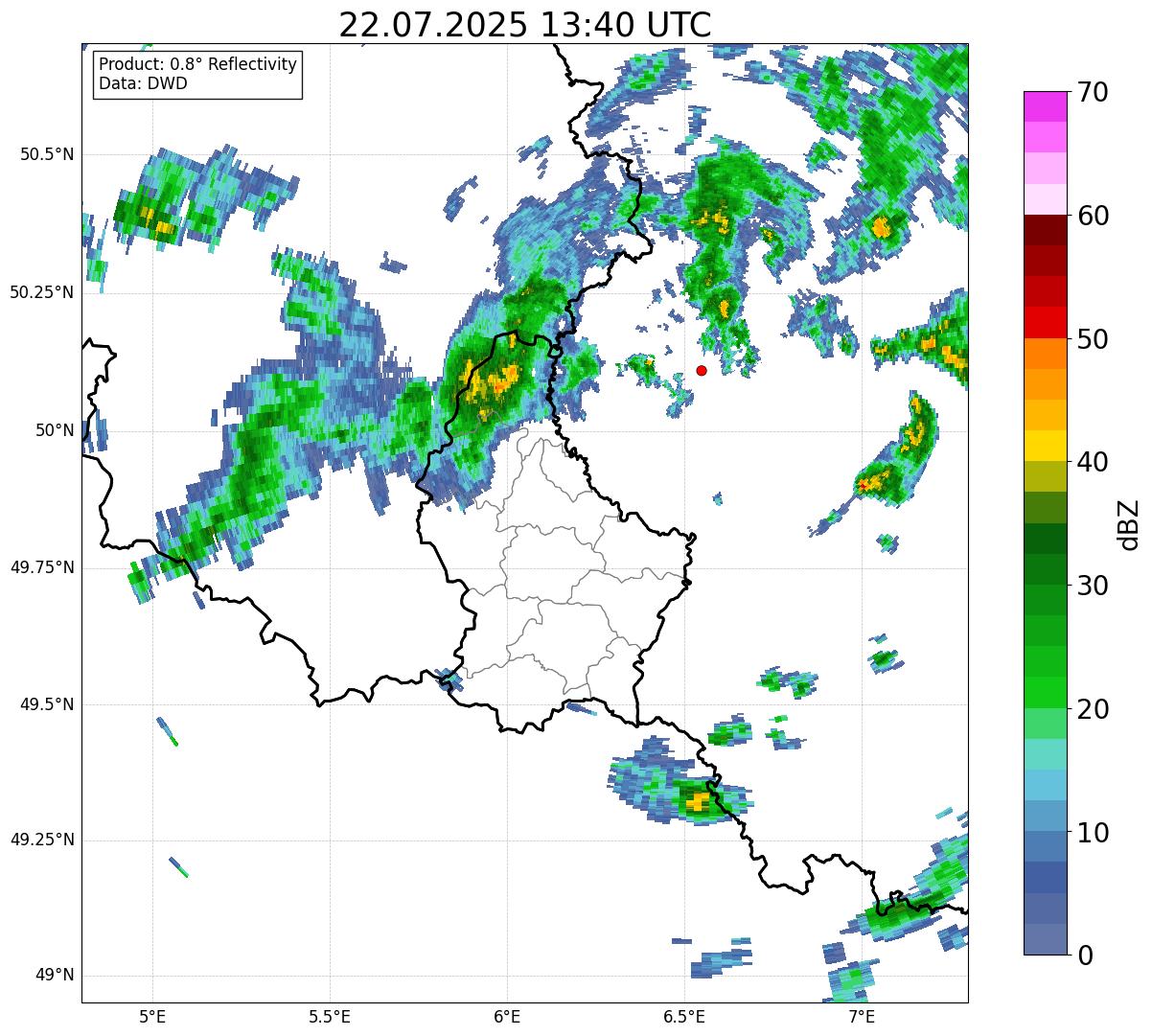Click the 7°E longitude label

point(862,1016)
